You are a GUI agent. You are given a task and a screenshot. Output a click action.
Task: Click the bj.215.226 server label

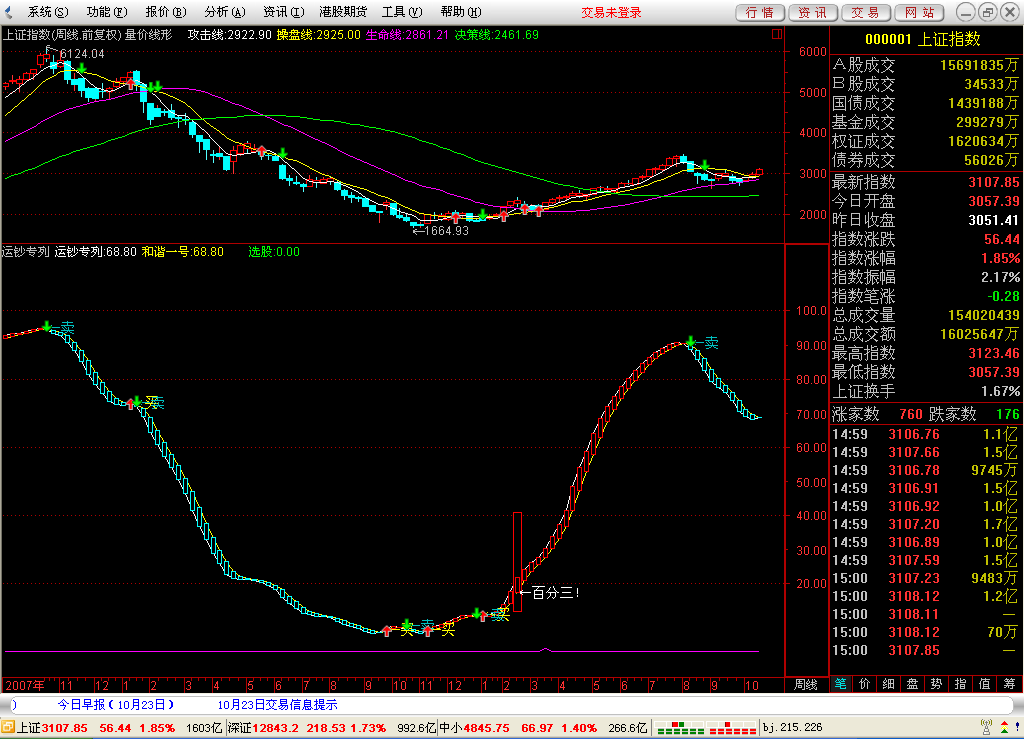pyautogui.click(x=792, y=727)
